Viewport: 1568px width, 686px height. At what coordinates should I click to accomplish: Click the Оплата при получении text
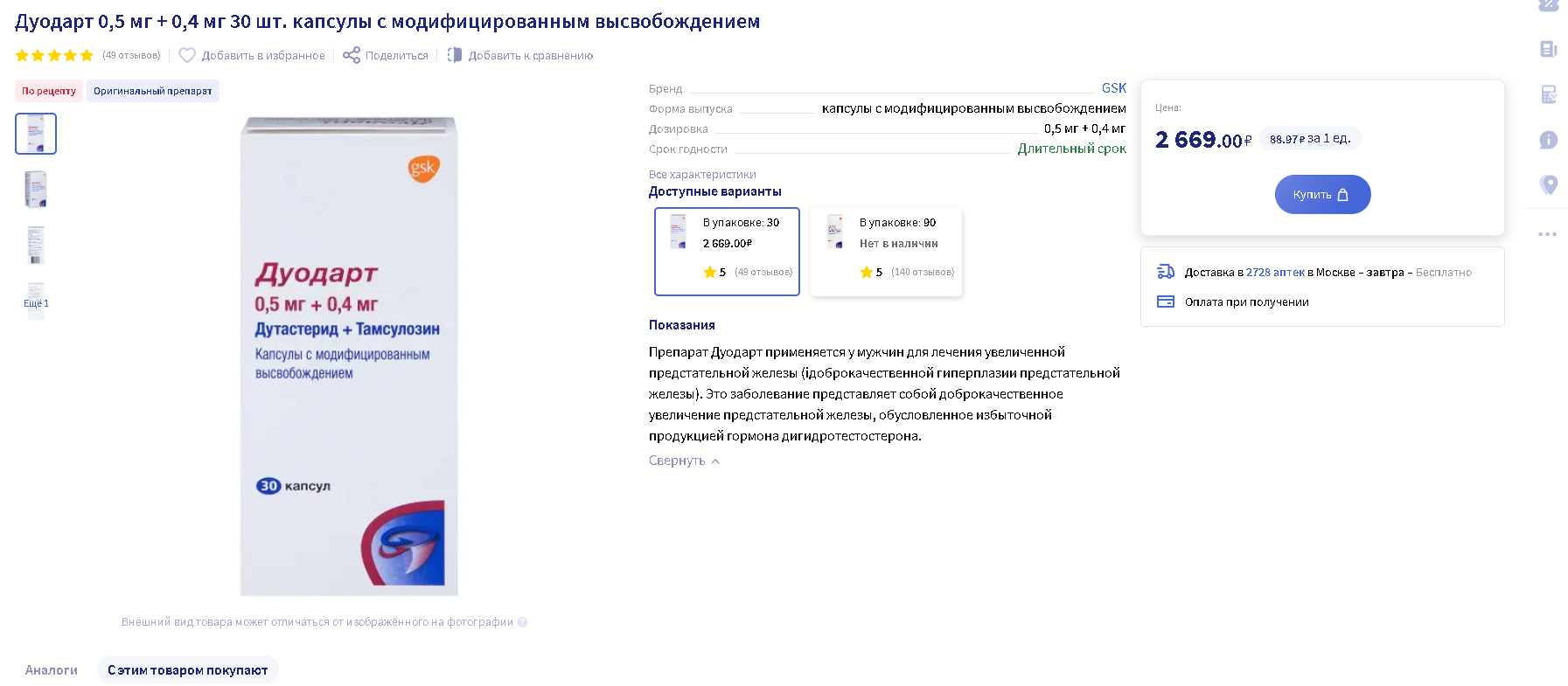click(x=1246, y=302)
